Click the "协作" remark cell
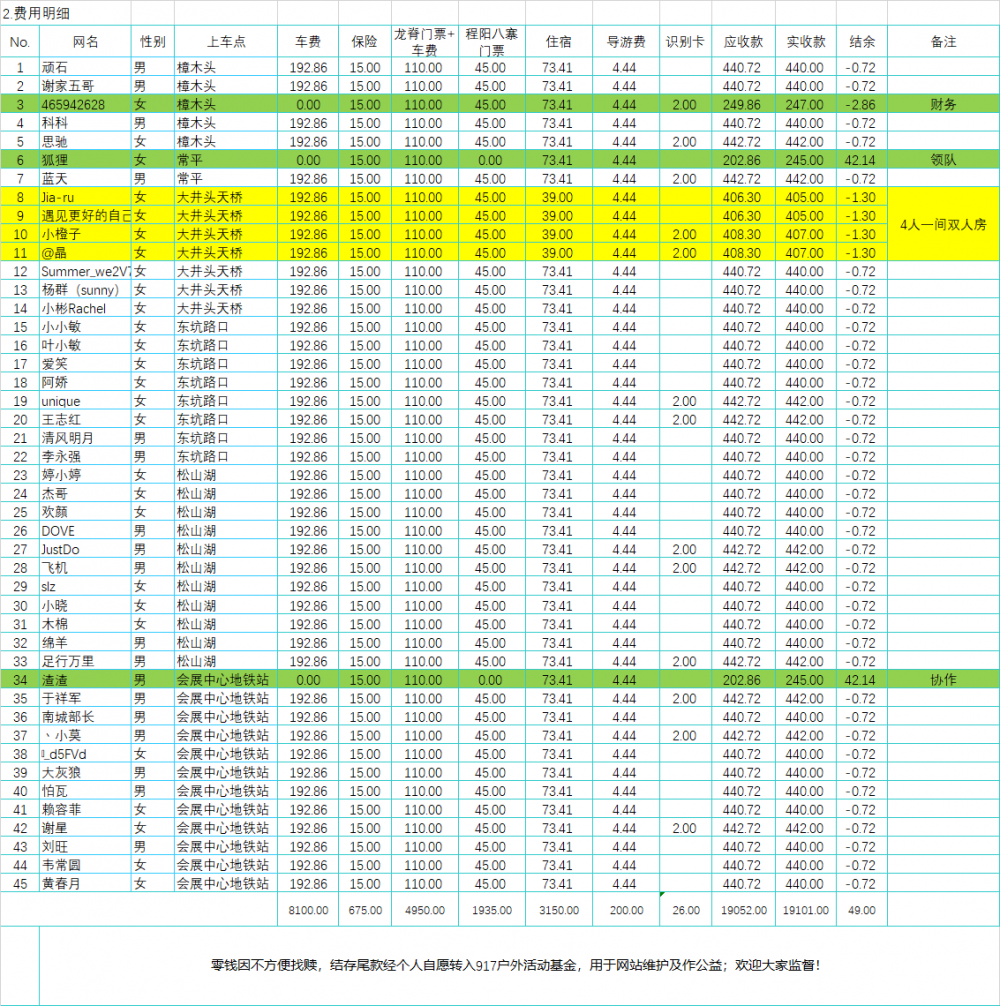Image resolution: width=1000 pixels, height=1006 pixels. coord(942,680)
